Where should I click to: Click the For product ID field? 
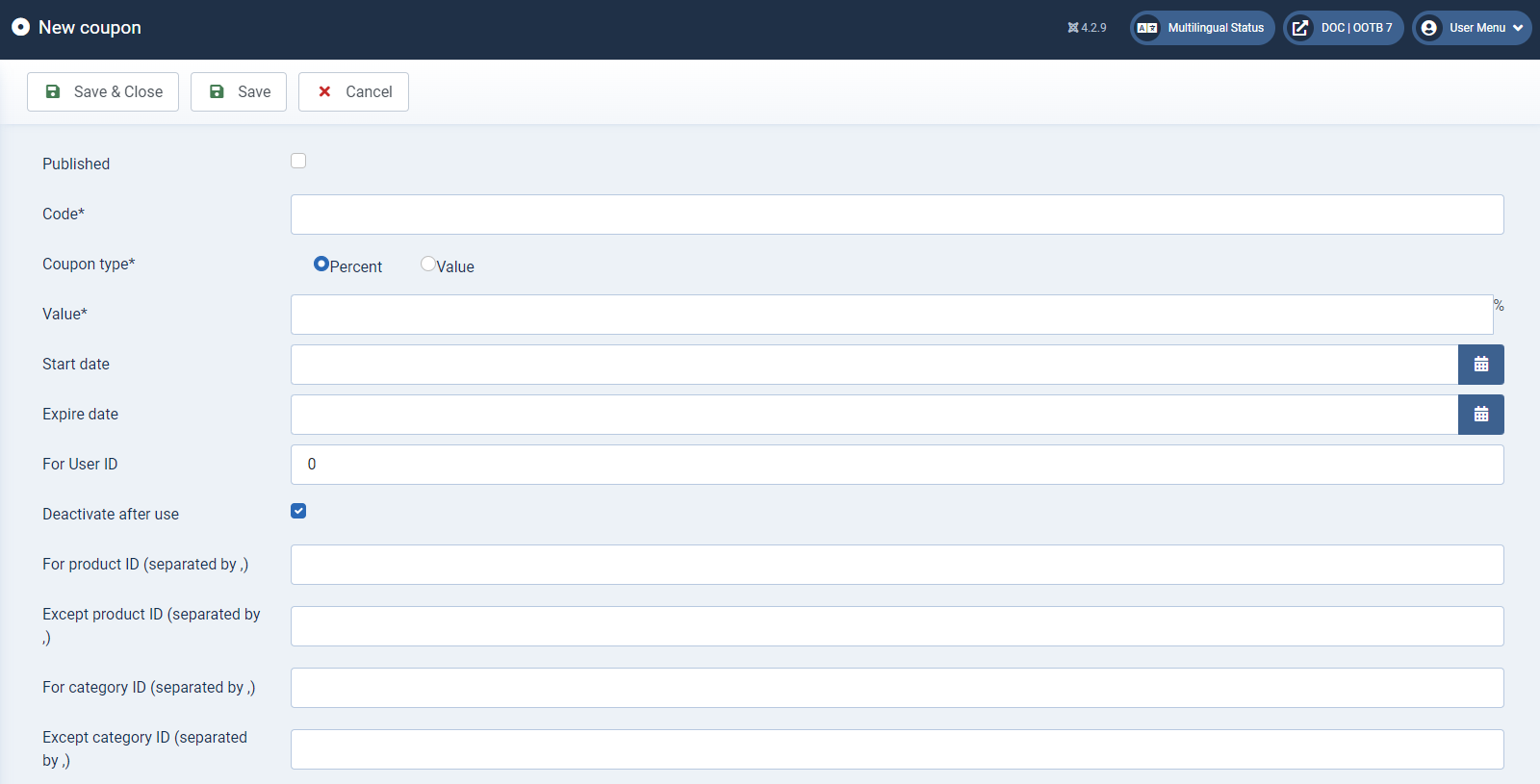[x=897, y=565]
